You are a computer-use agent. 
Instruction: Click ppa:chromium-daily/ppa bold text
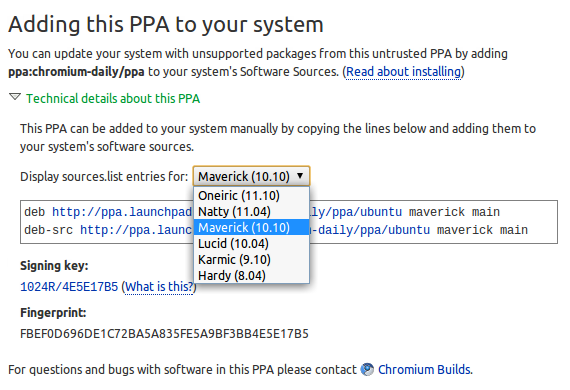pyautogui.click(x=76, y=72)
